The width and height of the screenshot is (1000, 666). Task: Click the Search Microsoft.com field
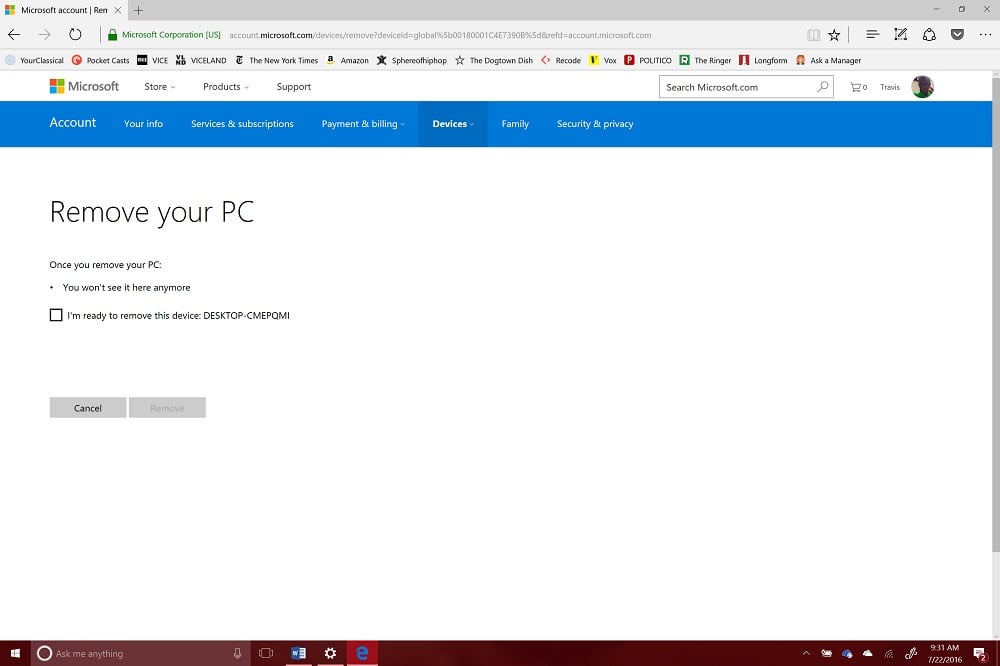(x=740, y=86)
